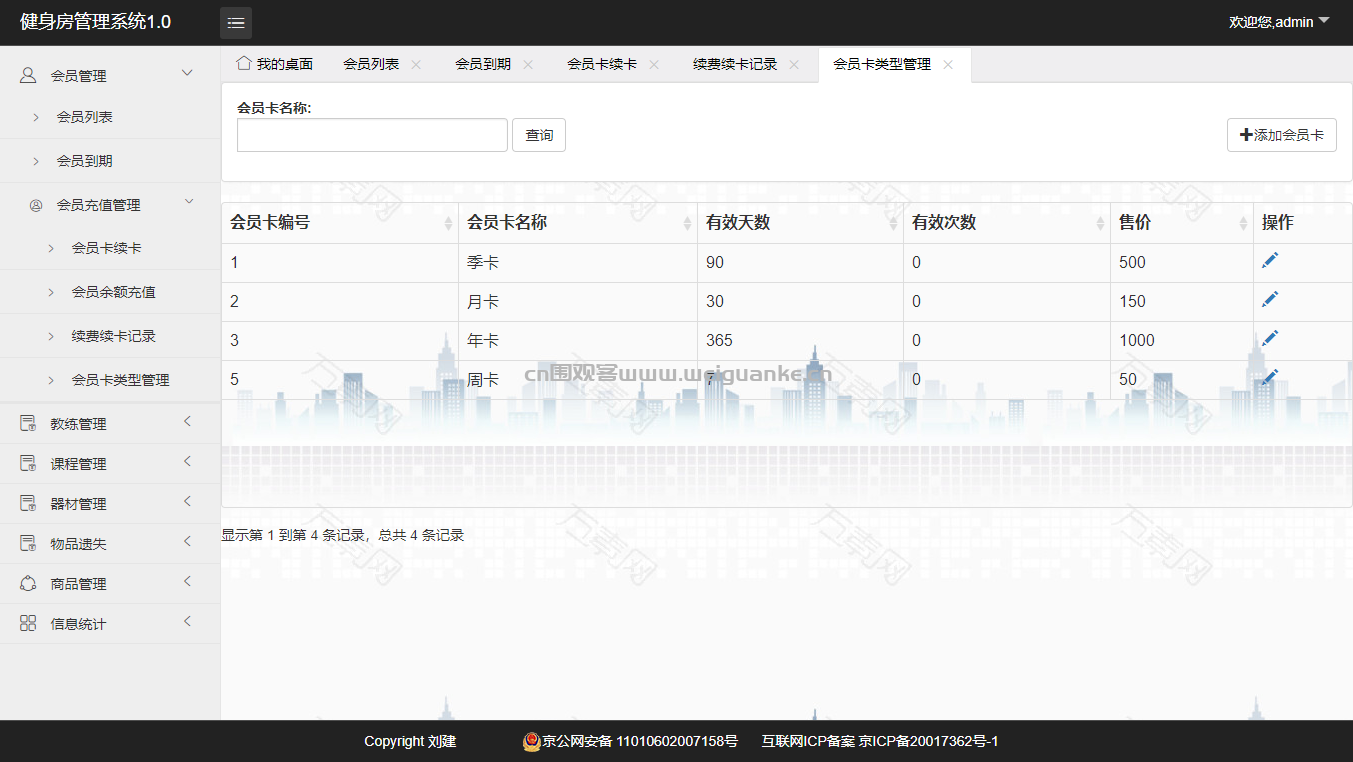Switch to the 我的桌面 tab
1353x762 pixels.
point(274,64)
